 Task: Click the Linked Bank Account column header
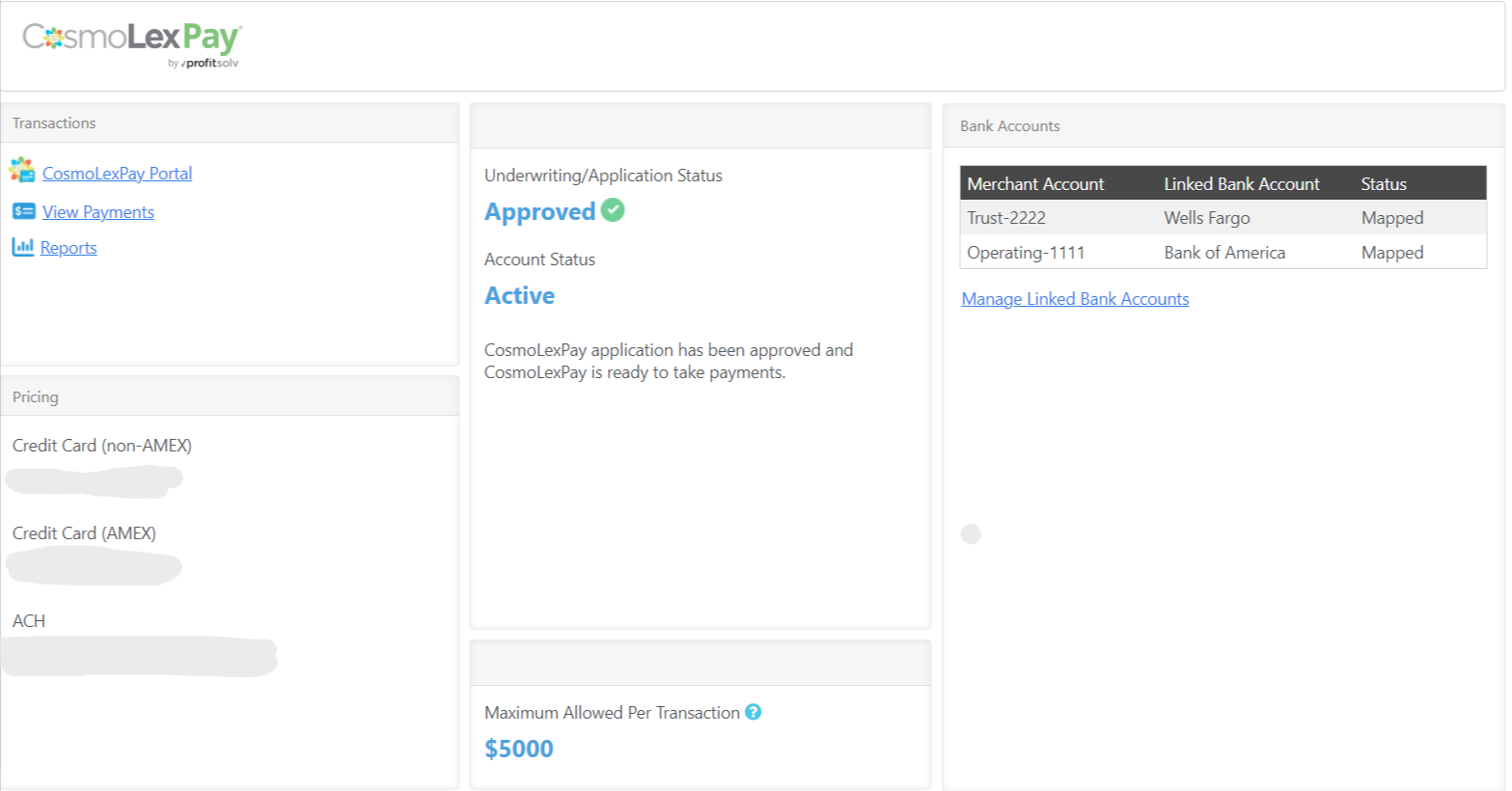(1241, 183)
